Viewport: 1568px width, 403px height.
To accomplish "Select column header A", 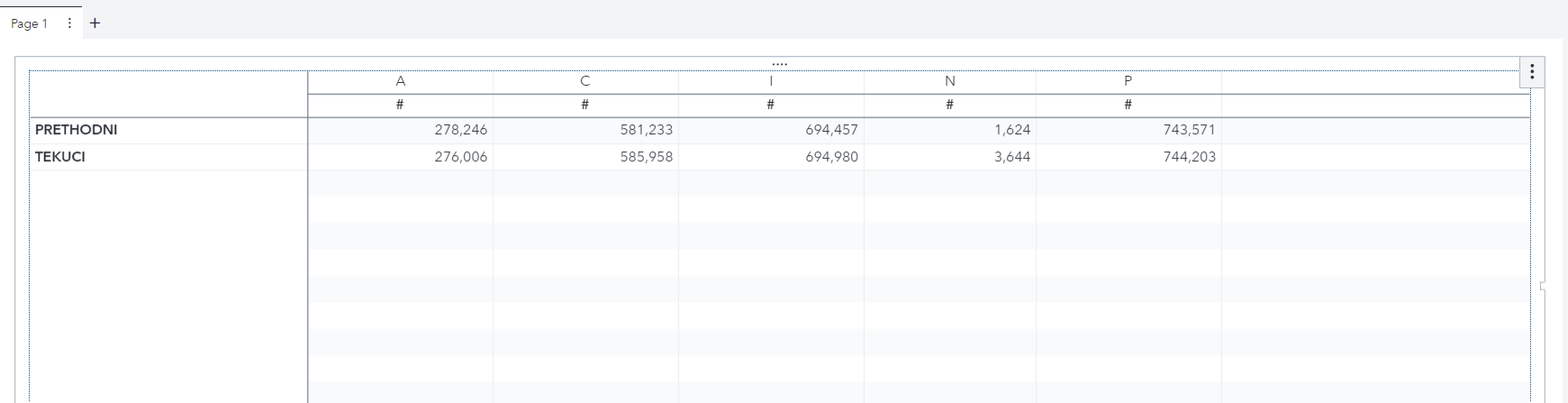I will click(x=401, y=81).
